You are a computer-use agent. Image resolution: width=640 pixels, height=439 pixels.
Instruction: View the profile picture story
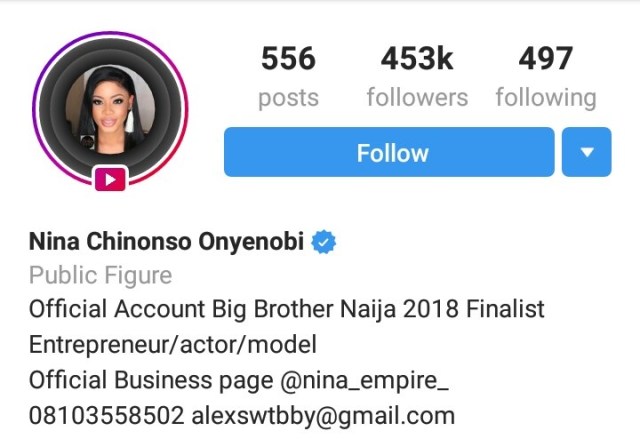click(110, 109)
